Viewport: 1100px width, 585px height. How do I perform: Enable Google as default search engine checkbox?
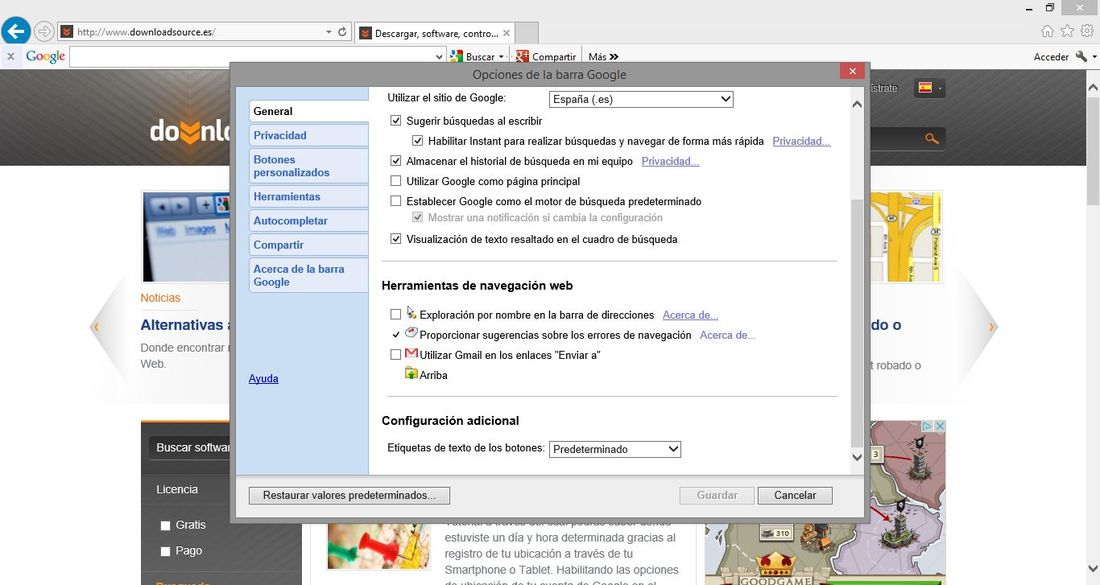click(396, 201)
